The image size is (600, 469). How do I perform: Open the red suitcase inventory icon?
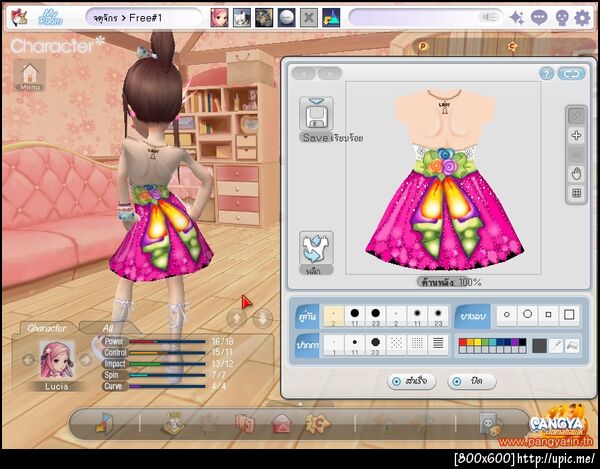(x=245, y=424)
